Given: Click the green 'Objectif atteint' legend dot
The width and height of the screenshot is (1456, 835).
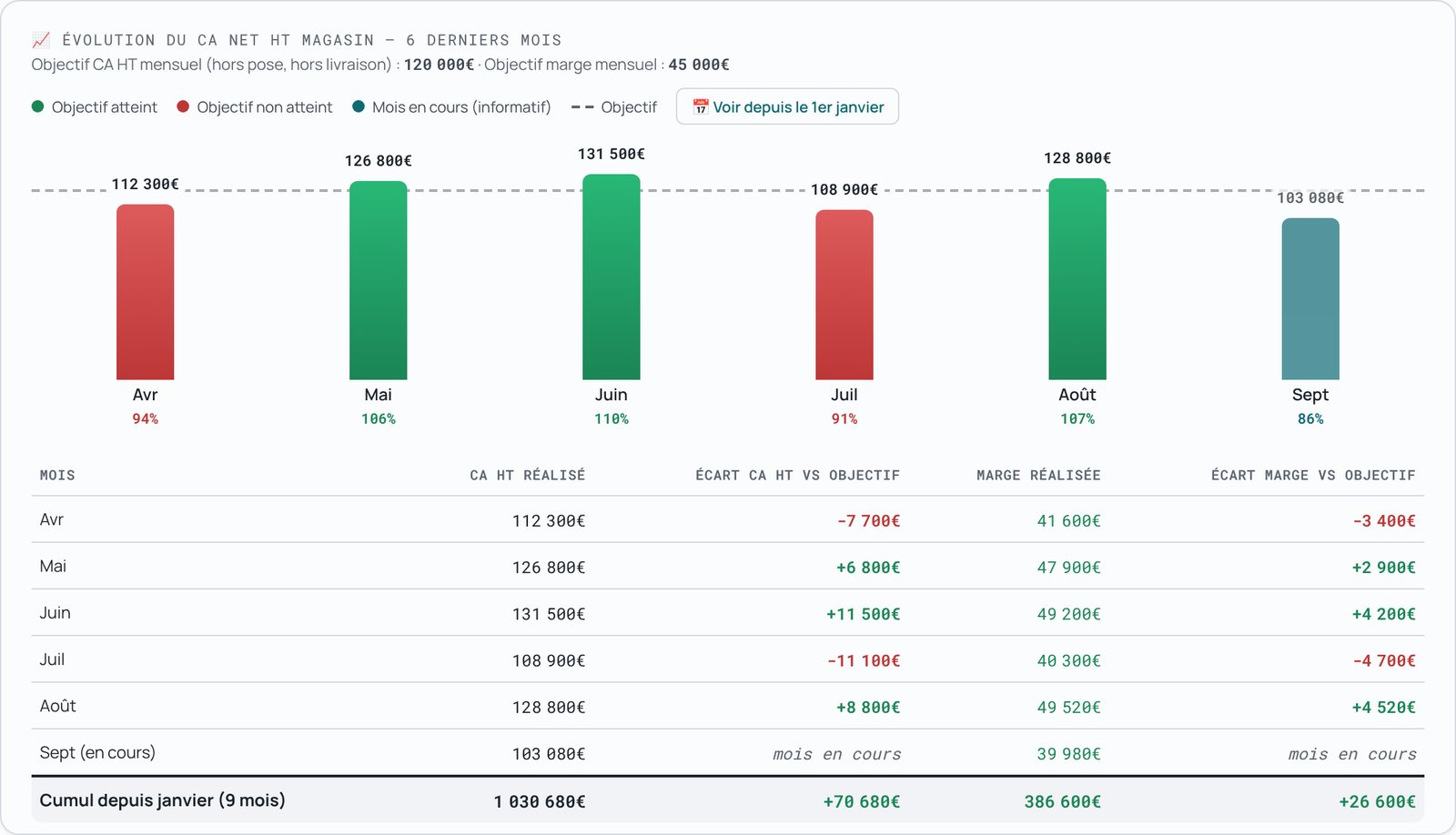Looking at the screenshot, I should click(x=38, y=106).
